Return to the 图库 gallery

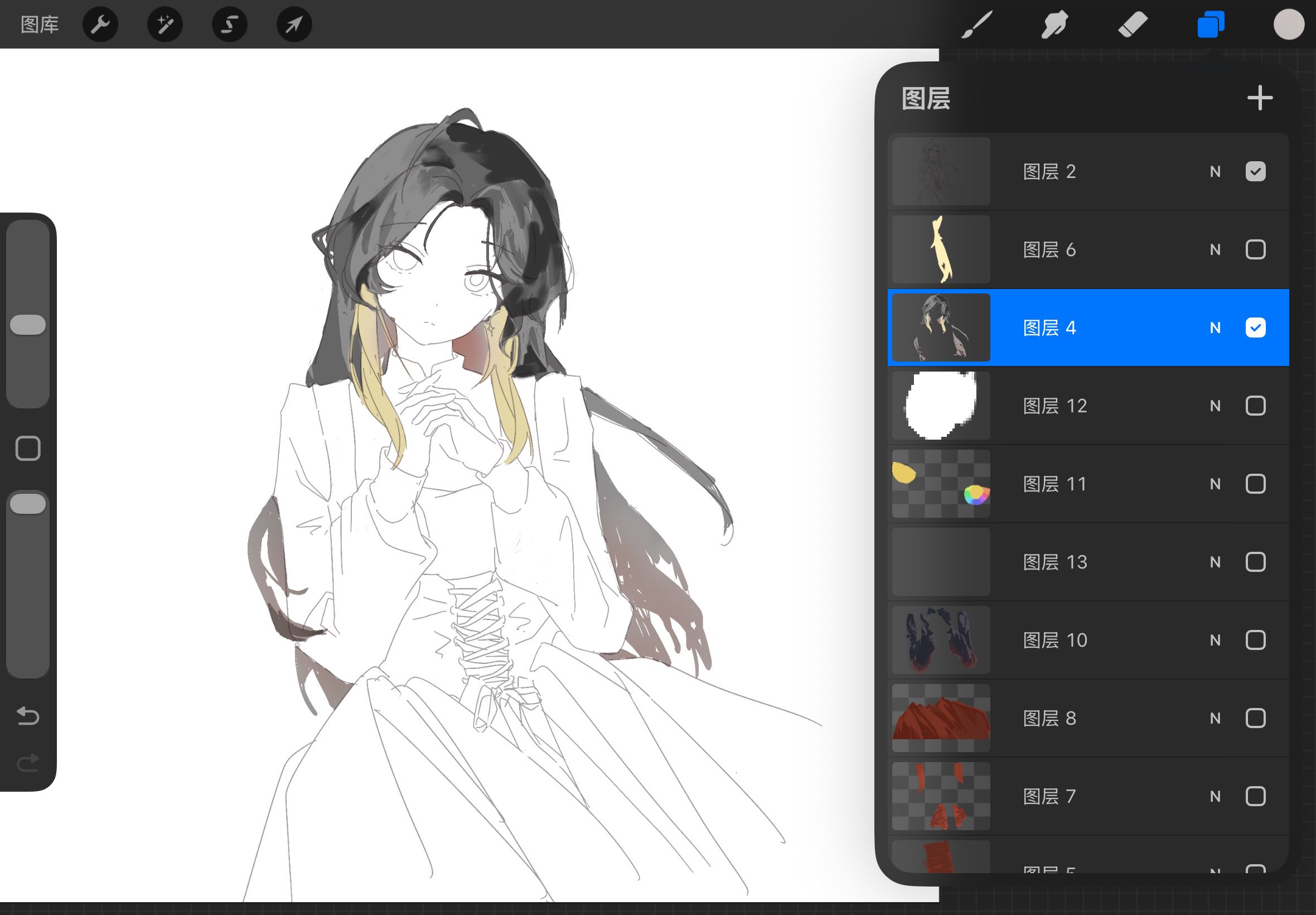(x=40, y=25)
